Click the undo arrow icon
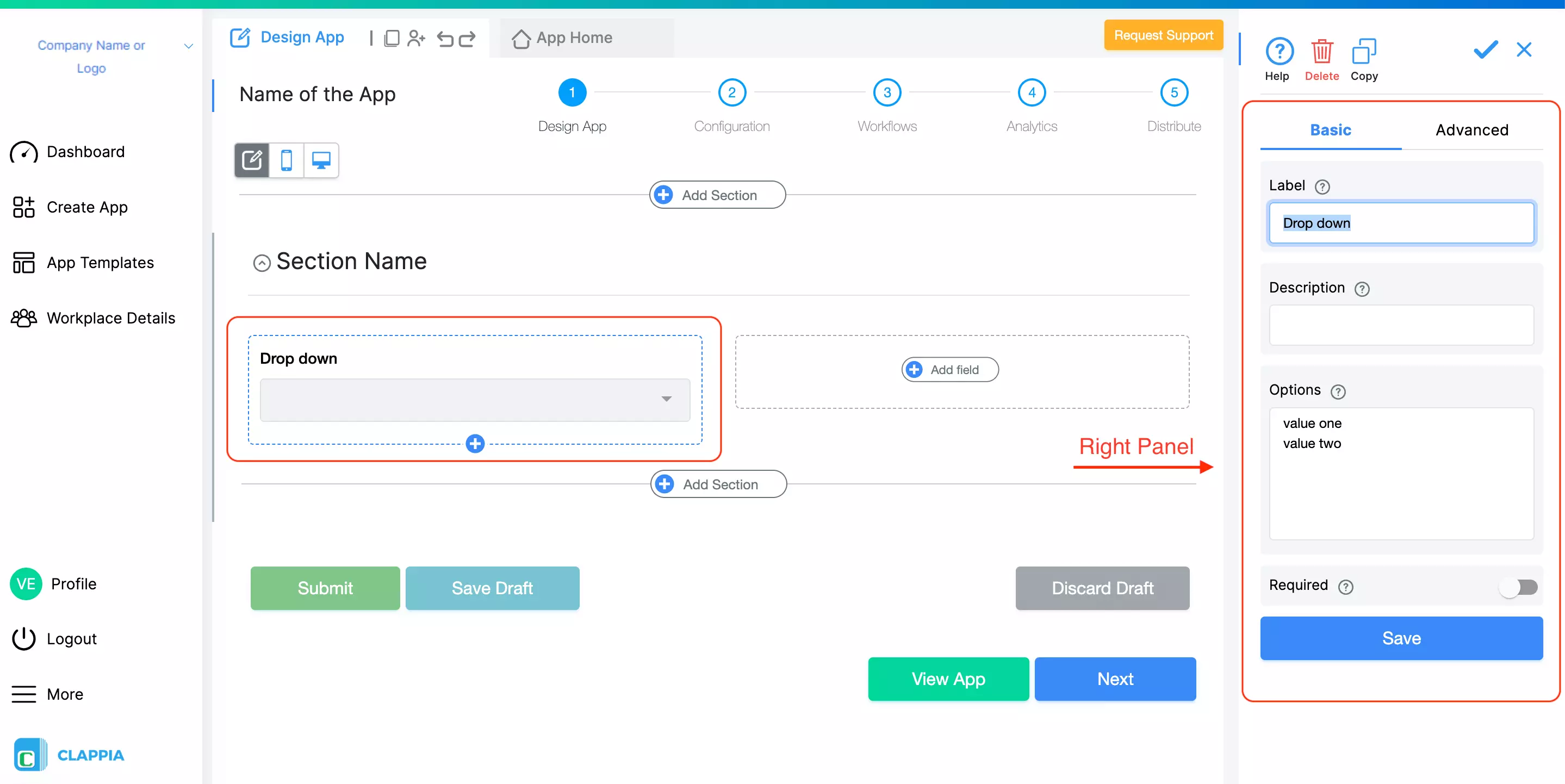This screenshot has width=1565, height=784. [445, 39]
